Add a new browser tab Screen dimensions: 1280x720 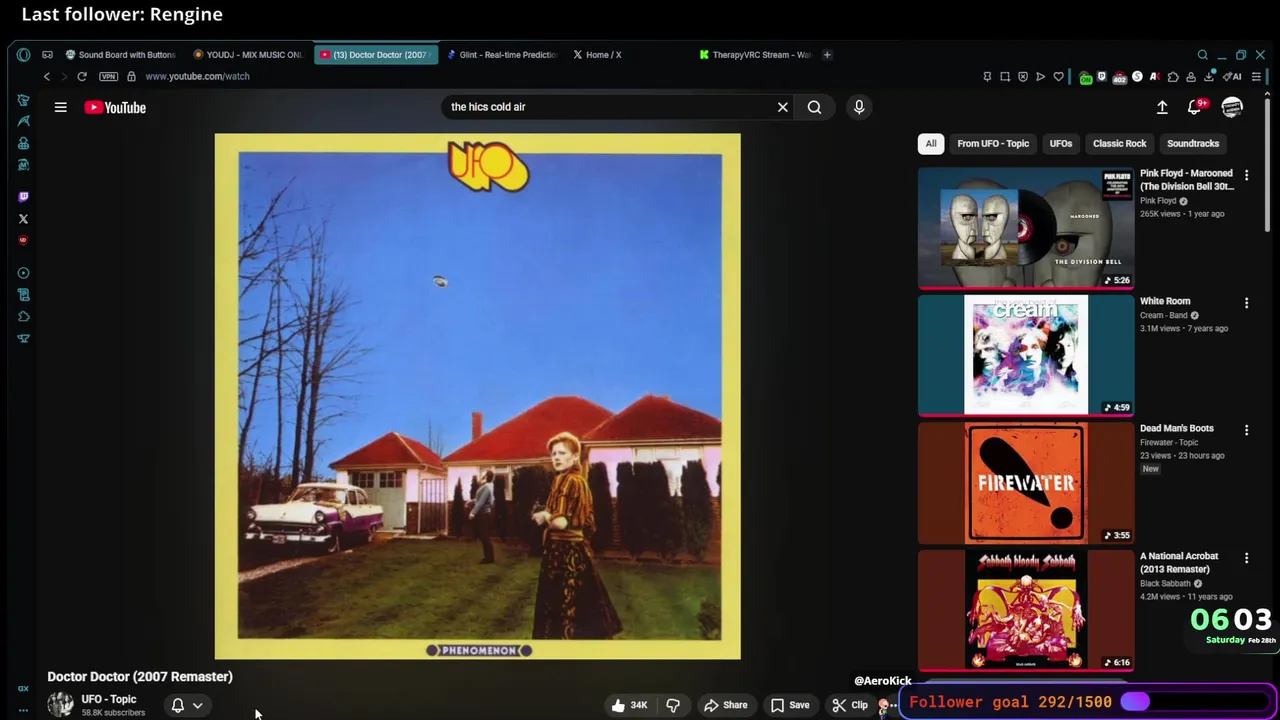click(827, 55)
